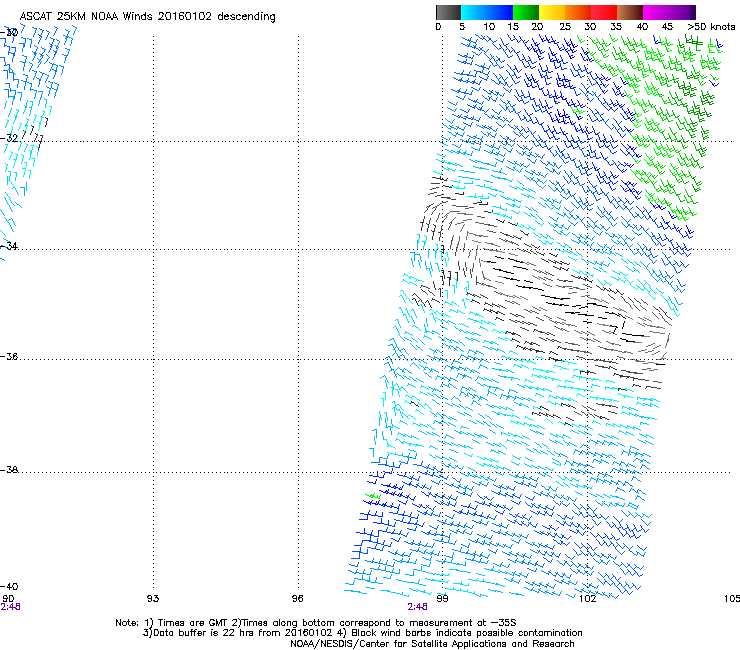Click the magenta 40-45 knots legend swatch
The width and height of the screenshot is (740, 650).
click(x=656, y=12)
